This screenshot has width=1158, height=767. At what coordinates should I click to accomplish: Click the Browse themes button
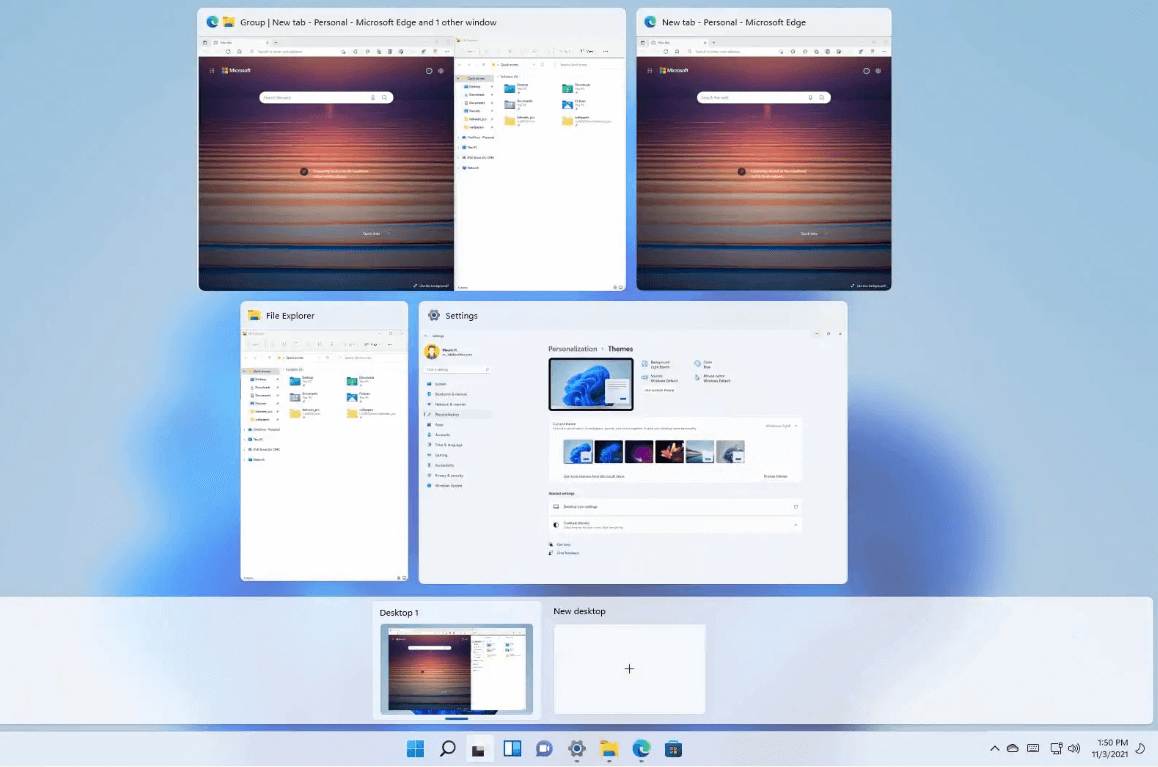click(776, 476)
